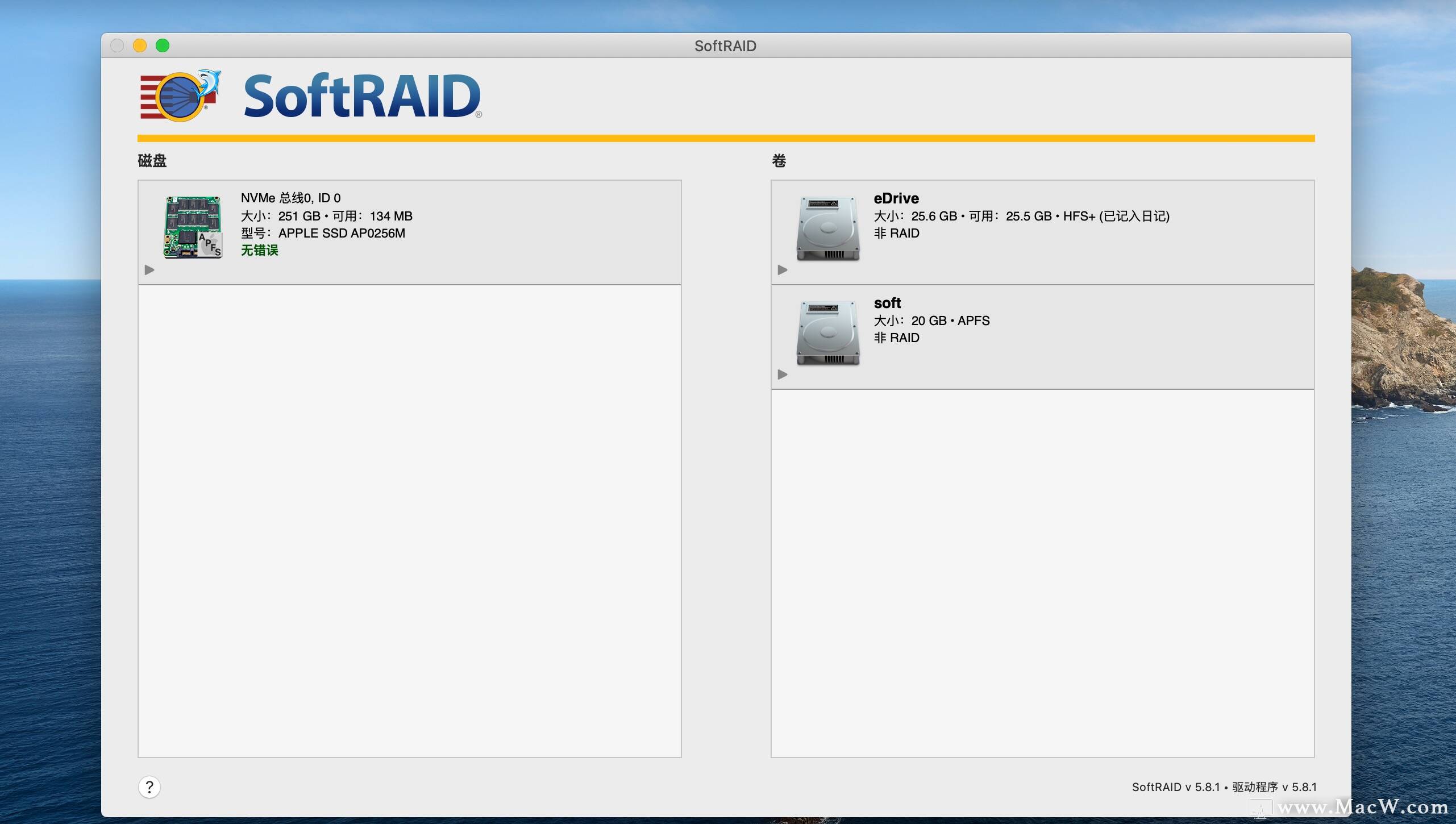Viewport: 1456px width, 824px height.
Task: Expand the NVMe disk tile disclosure triangle
Action: (x=149, y=270)
